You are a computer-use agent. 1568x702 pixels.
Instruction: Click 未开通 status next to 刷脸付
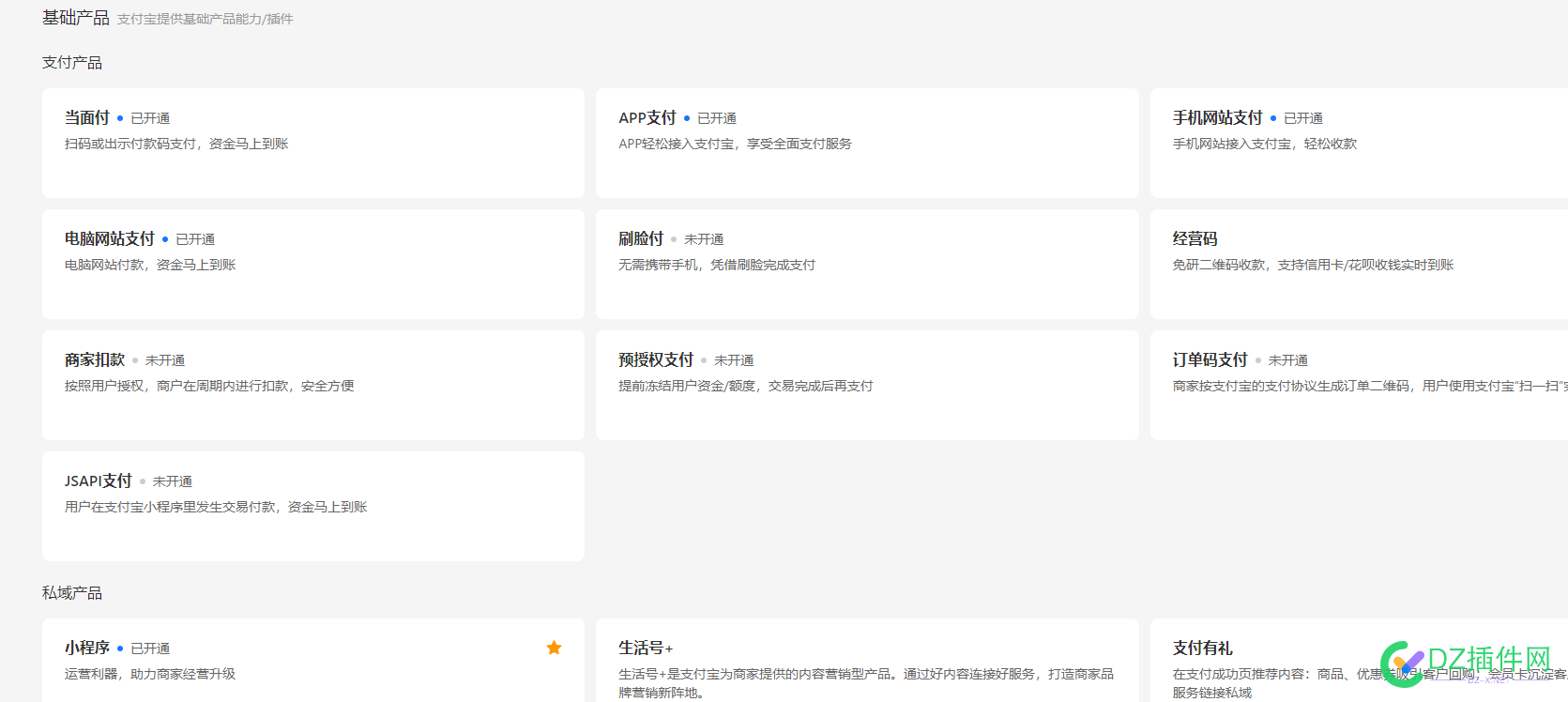pyautogui.click(x=704, y=239)
